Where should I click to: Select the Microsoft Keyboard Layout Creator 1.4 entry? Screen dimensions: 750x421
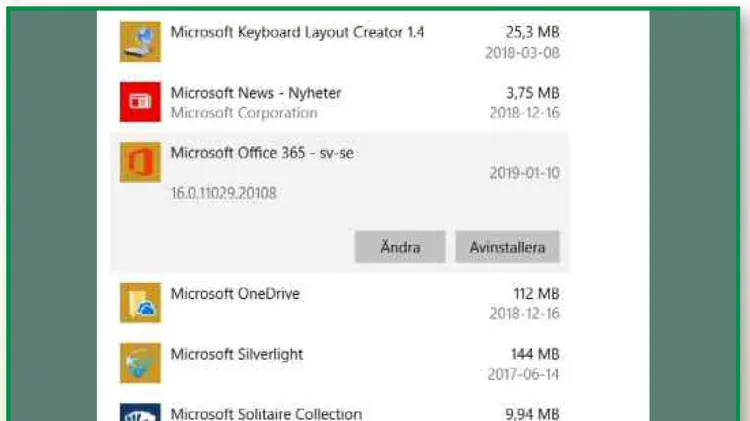(340, 42)
